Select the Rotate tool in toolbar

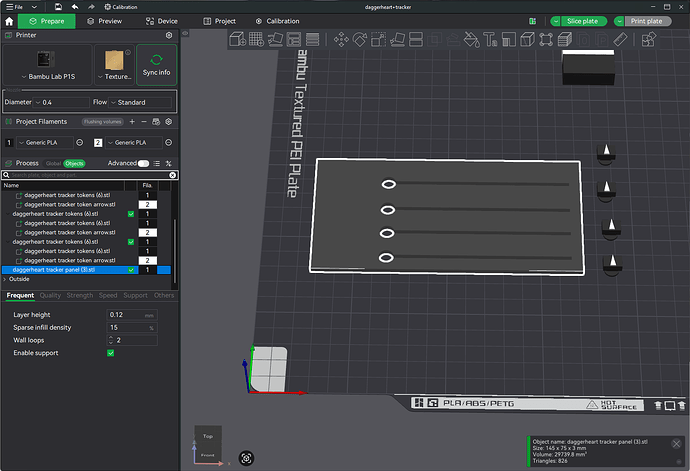pos(360,39)
